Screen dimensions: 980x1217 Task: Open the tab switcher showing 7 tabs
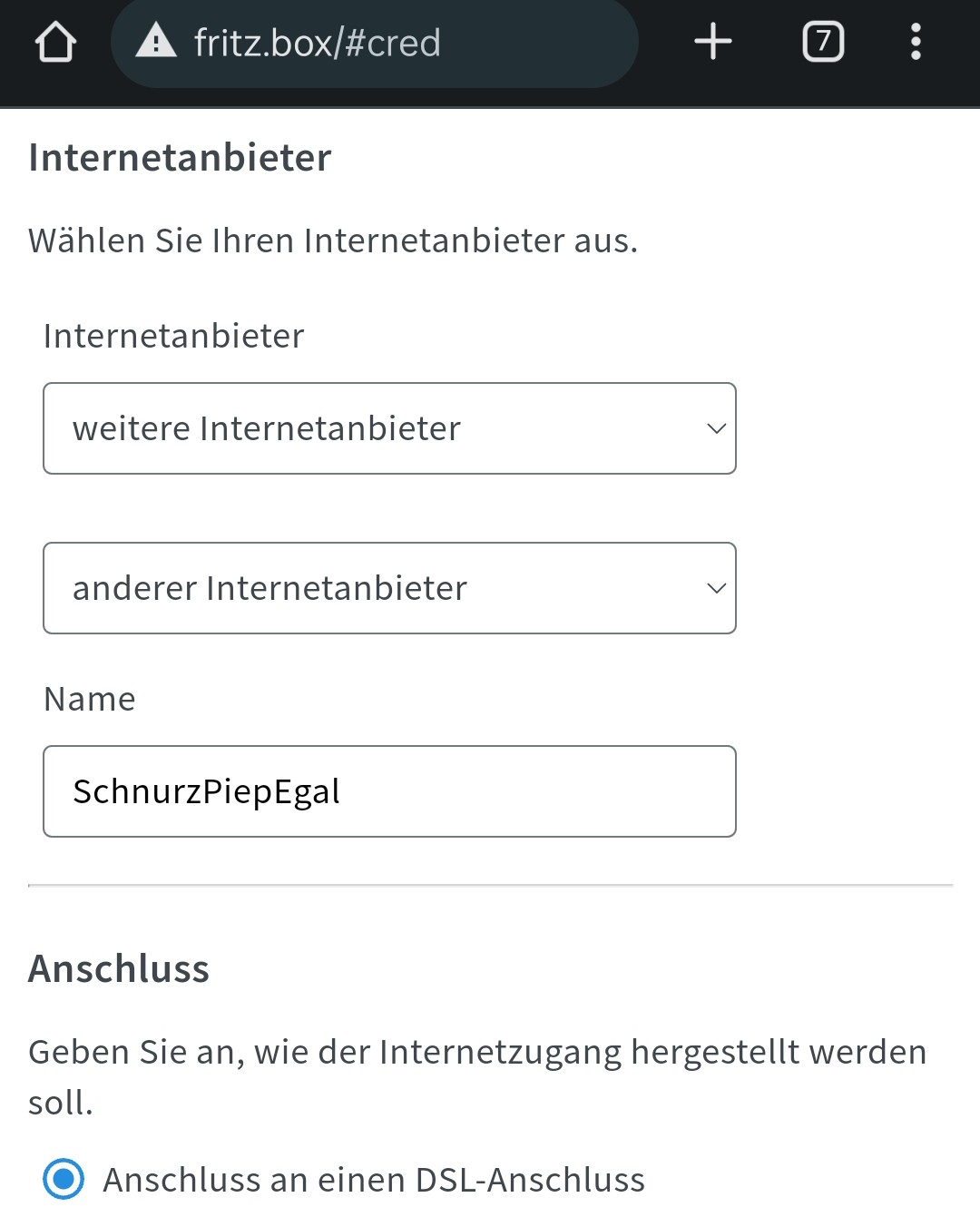[x=823, y=42]
